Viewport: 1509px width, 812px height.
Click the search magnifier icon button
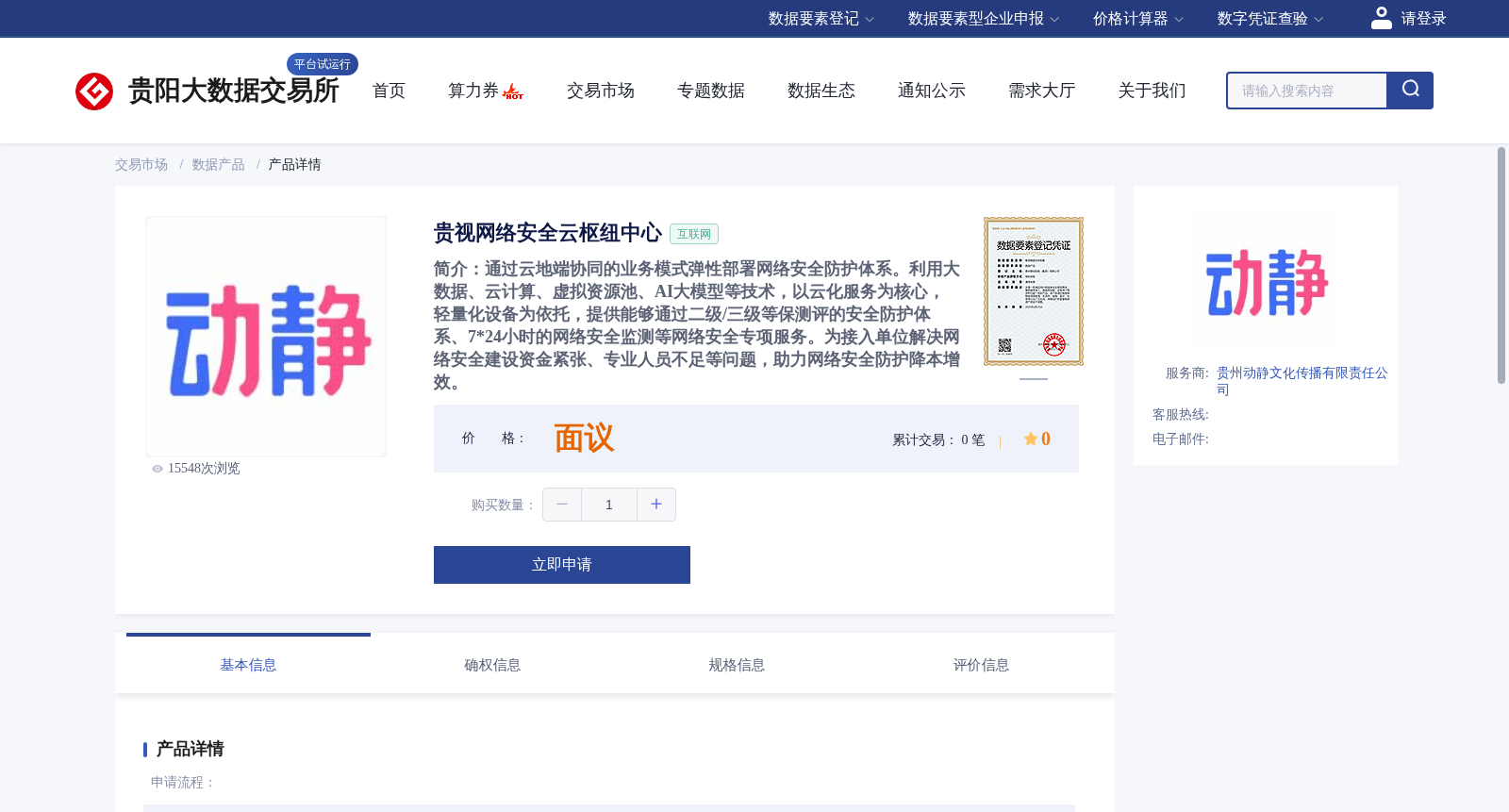point(1410,90)
